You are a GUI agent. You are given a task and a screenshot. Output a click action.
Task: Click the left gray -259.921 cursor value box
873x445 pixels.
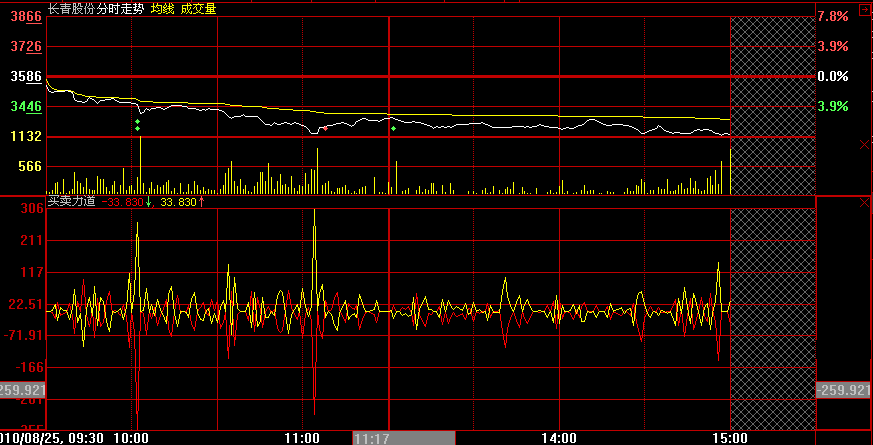point(22,390)
